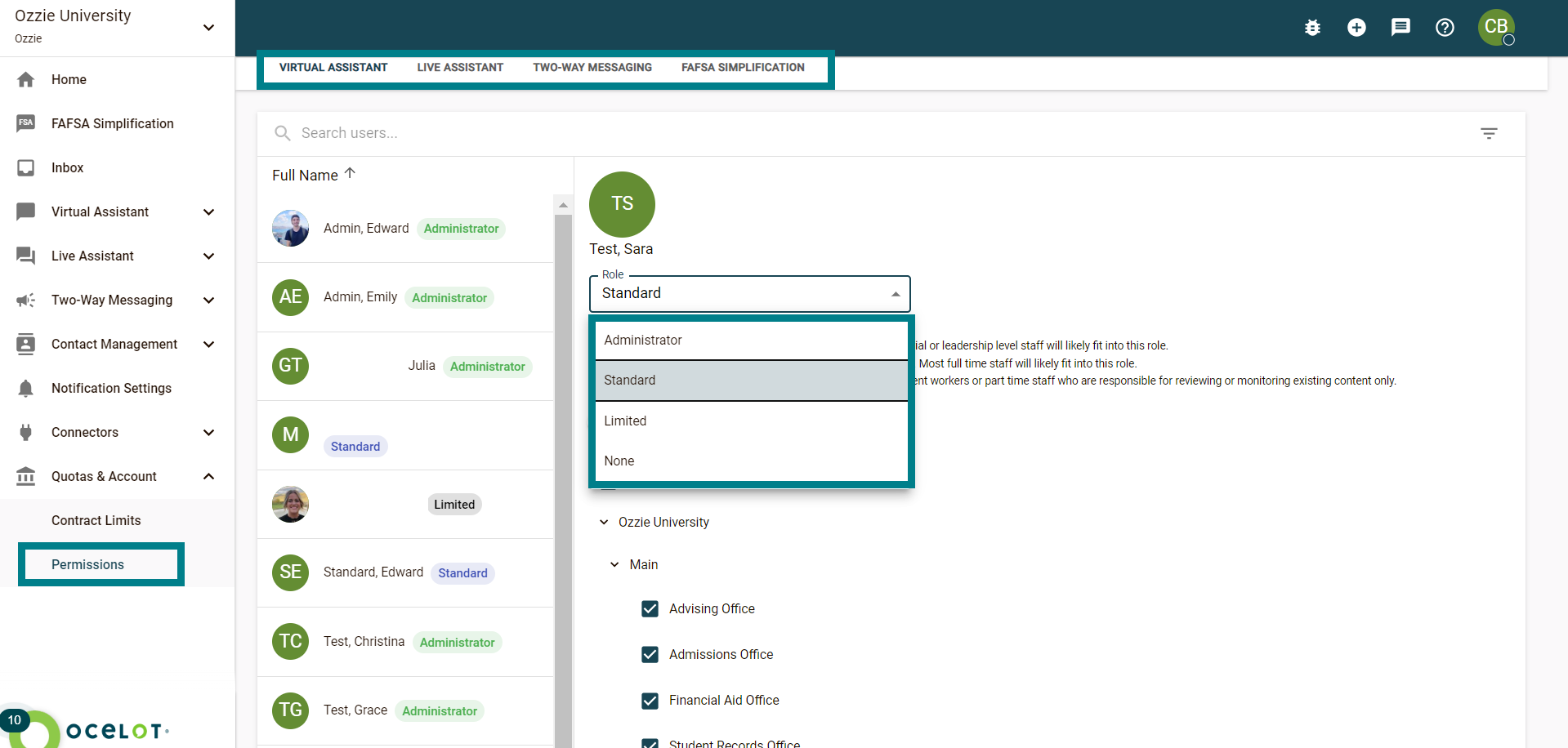Screen dimensions: 1568x748
Task: Open the CB user profile avatar
Action: (x=1496, y=27)
